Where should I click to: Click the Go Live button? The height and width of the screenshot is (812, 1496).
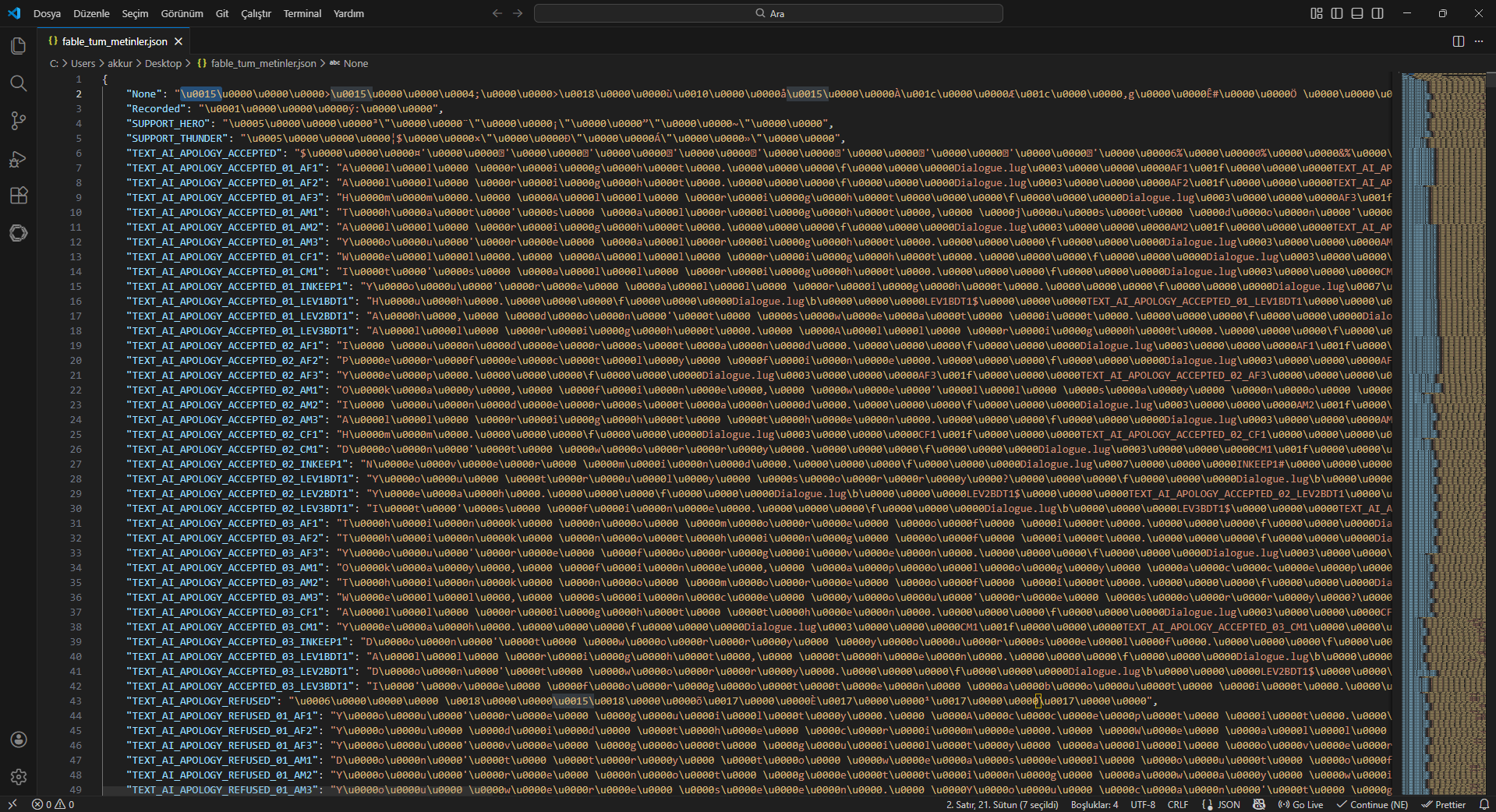[x=1300, y=804]
